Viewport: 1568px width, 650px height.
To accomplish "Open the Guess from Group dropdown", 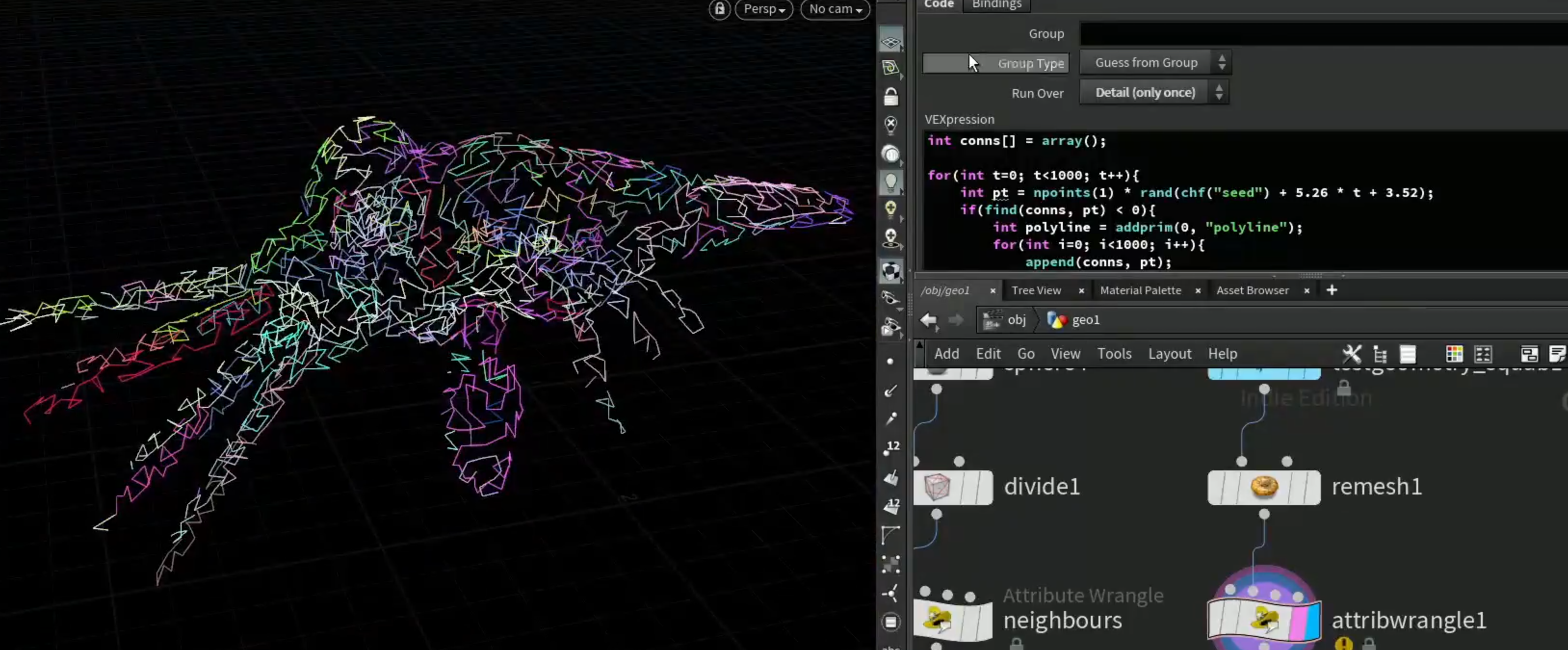I will (x=1155, y=63).
